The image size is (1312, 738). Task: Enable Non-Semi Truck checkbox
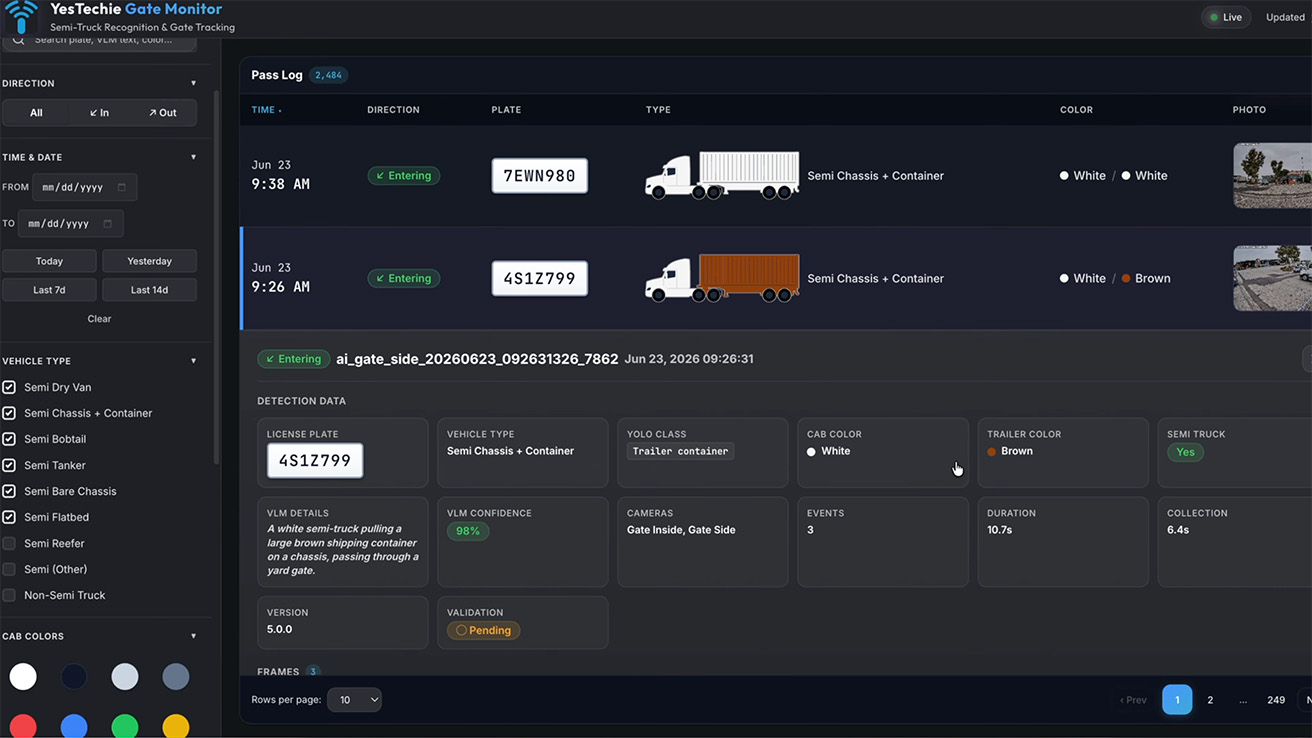tap(9, 595)
